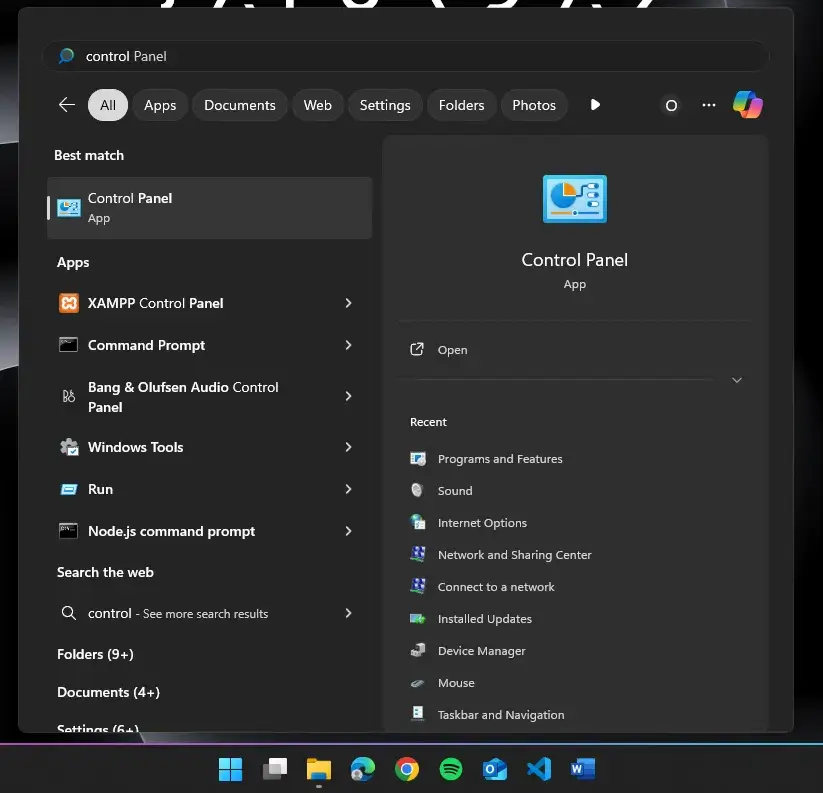
Task: Click the search magnifier icon in search box
Action: point(66,56)
